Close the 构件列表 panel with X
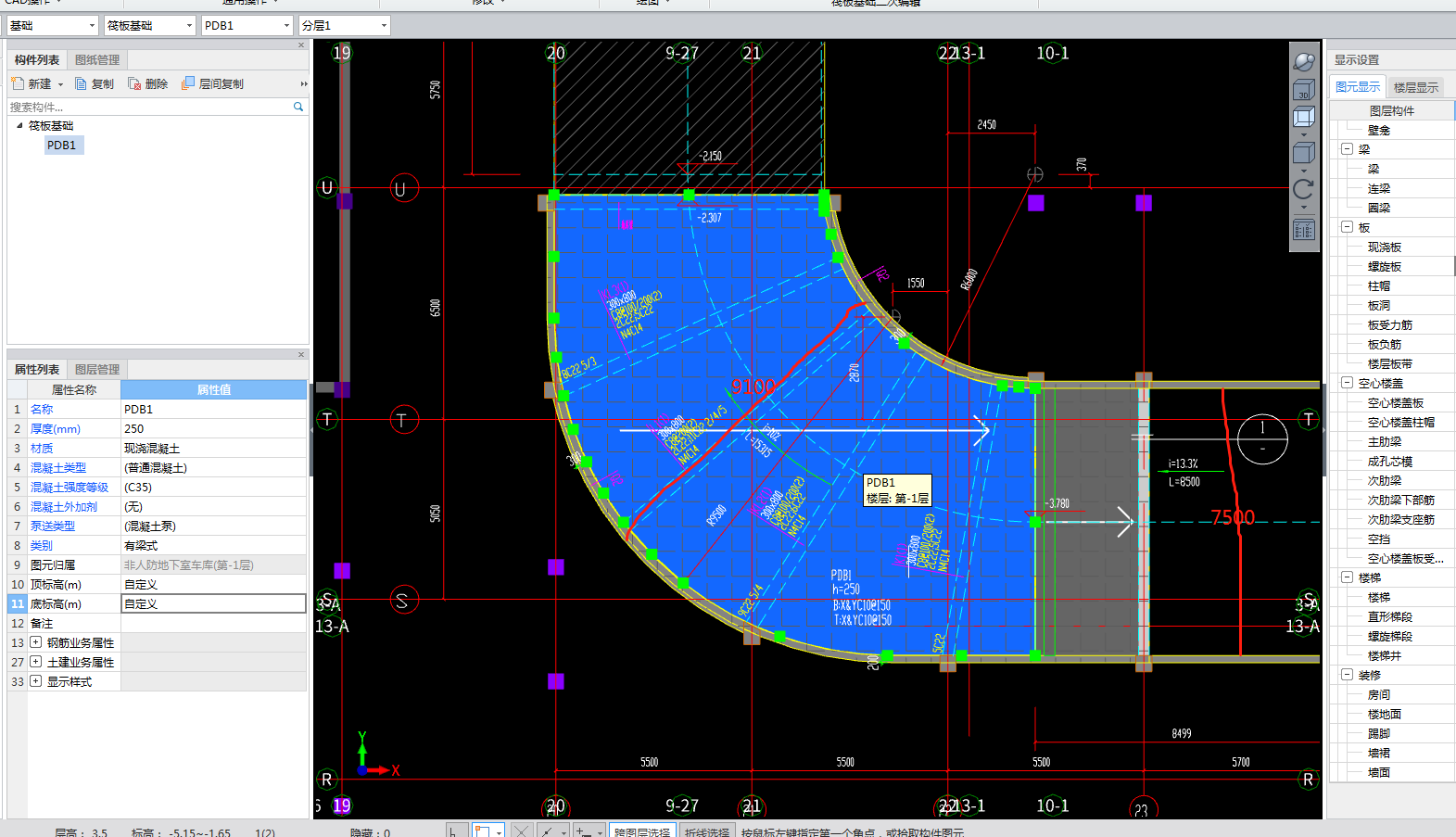 [x=301, y=44]
